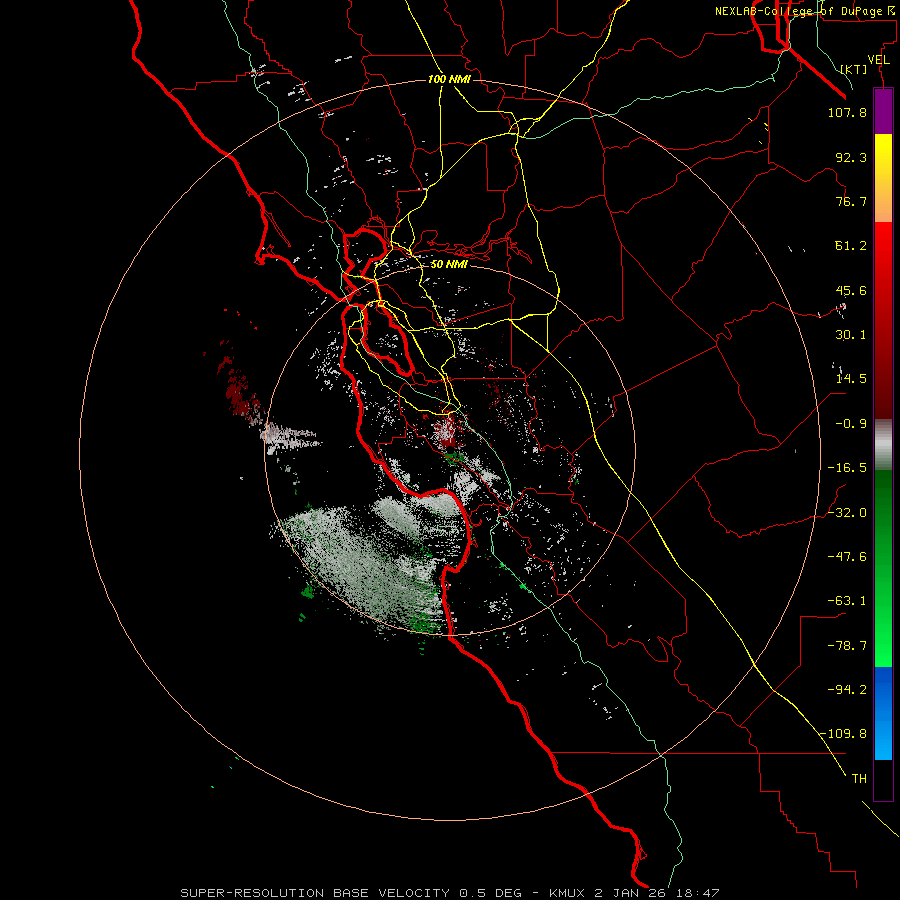The height and width of the screenshot is (900, 900).
Task: Click the -78.7 velocity scale value
Action: [x=847, y=646]
